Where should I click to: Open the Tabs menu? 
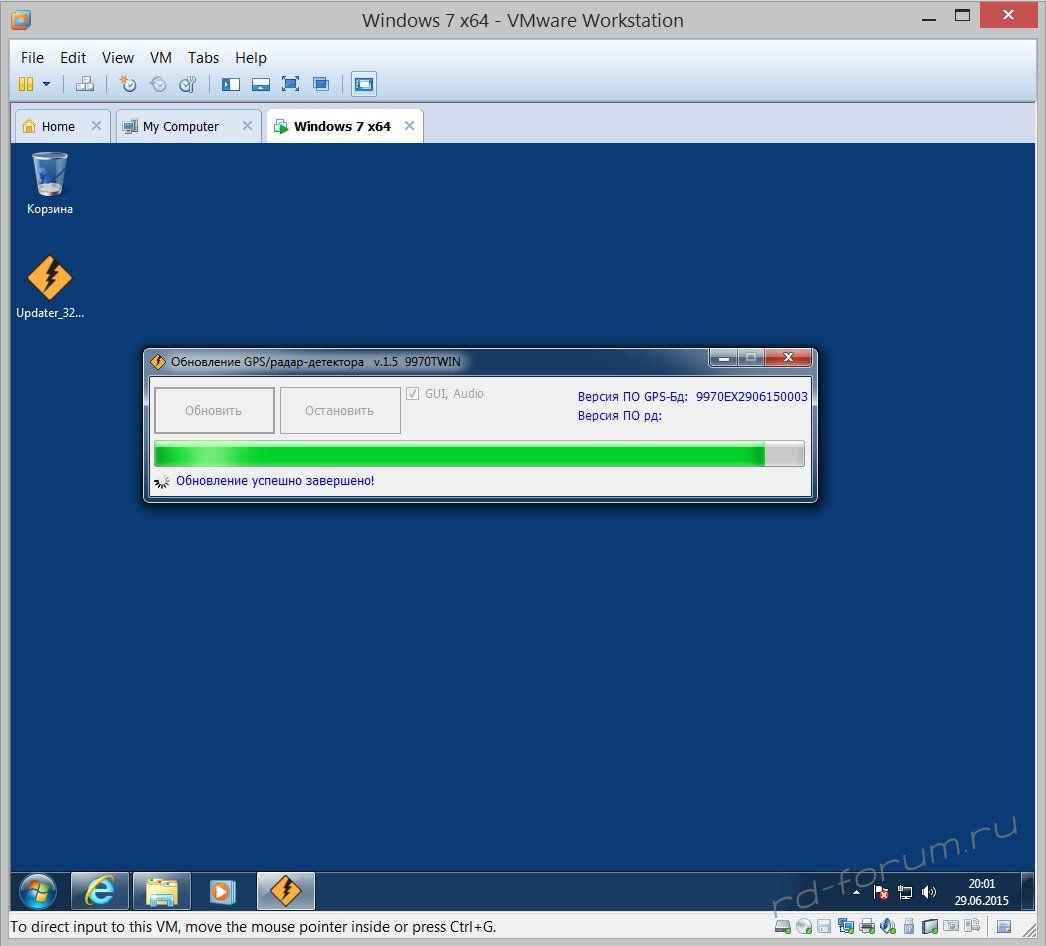(x=203, y=58)
